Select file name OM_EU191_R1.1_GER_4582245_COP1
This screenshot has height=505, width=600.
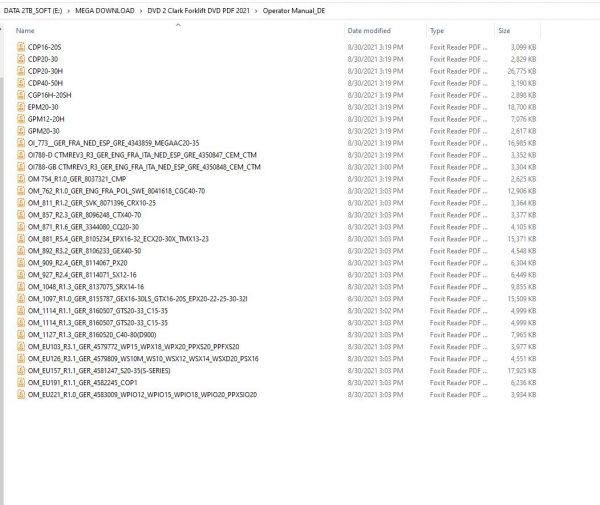82,383
